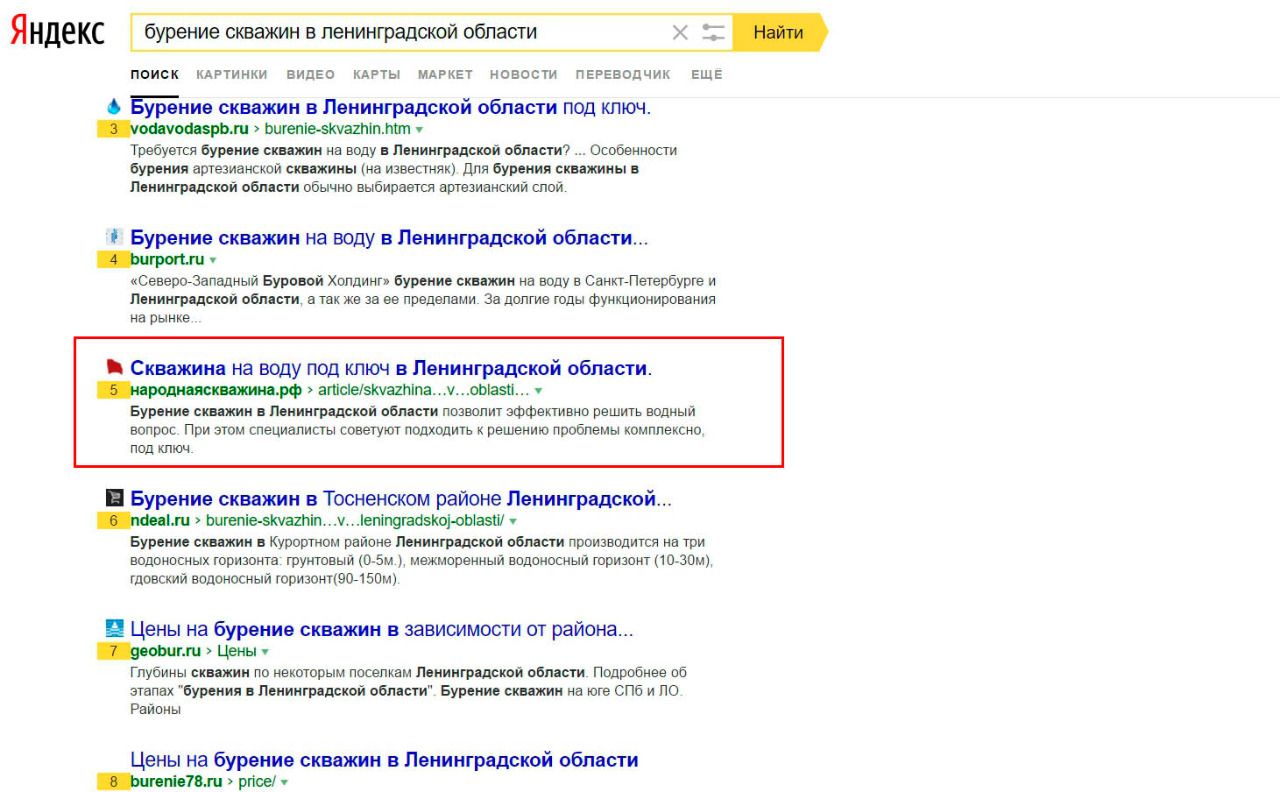Screen dimensions: 1280x792
Task: Click the Yandex logo
Action: (57, 32)
